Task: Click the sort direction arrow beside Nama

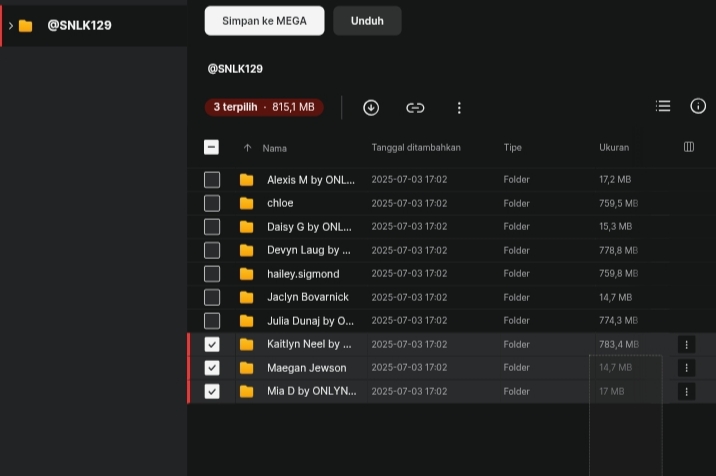Action: [247, 148]
